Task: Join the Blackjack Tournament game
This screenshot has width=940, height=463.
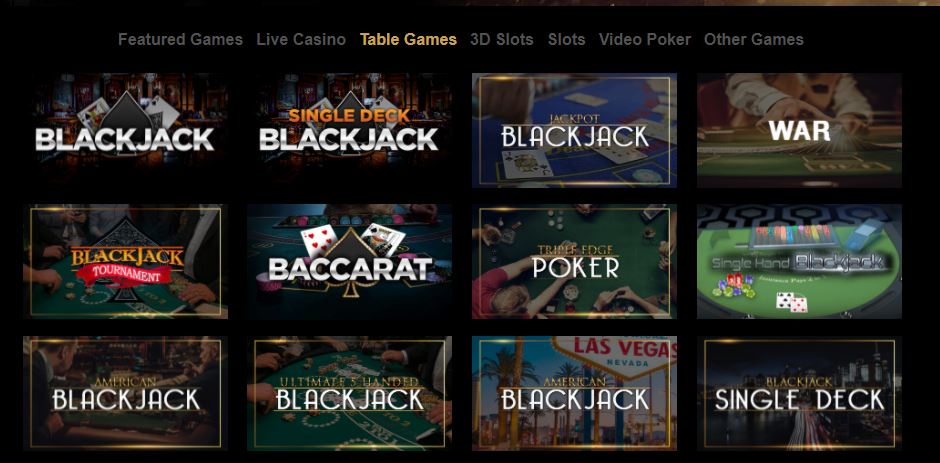Action: pyautogui.click(x=125, y=261)
